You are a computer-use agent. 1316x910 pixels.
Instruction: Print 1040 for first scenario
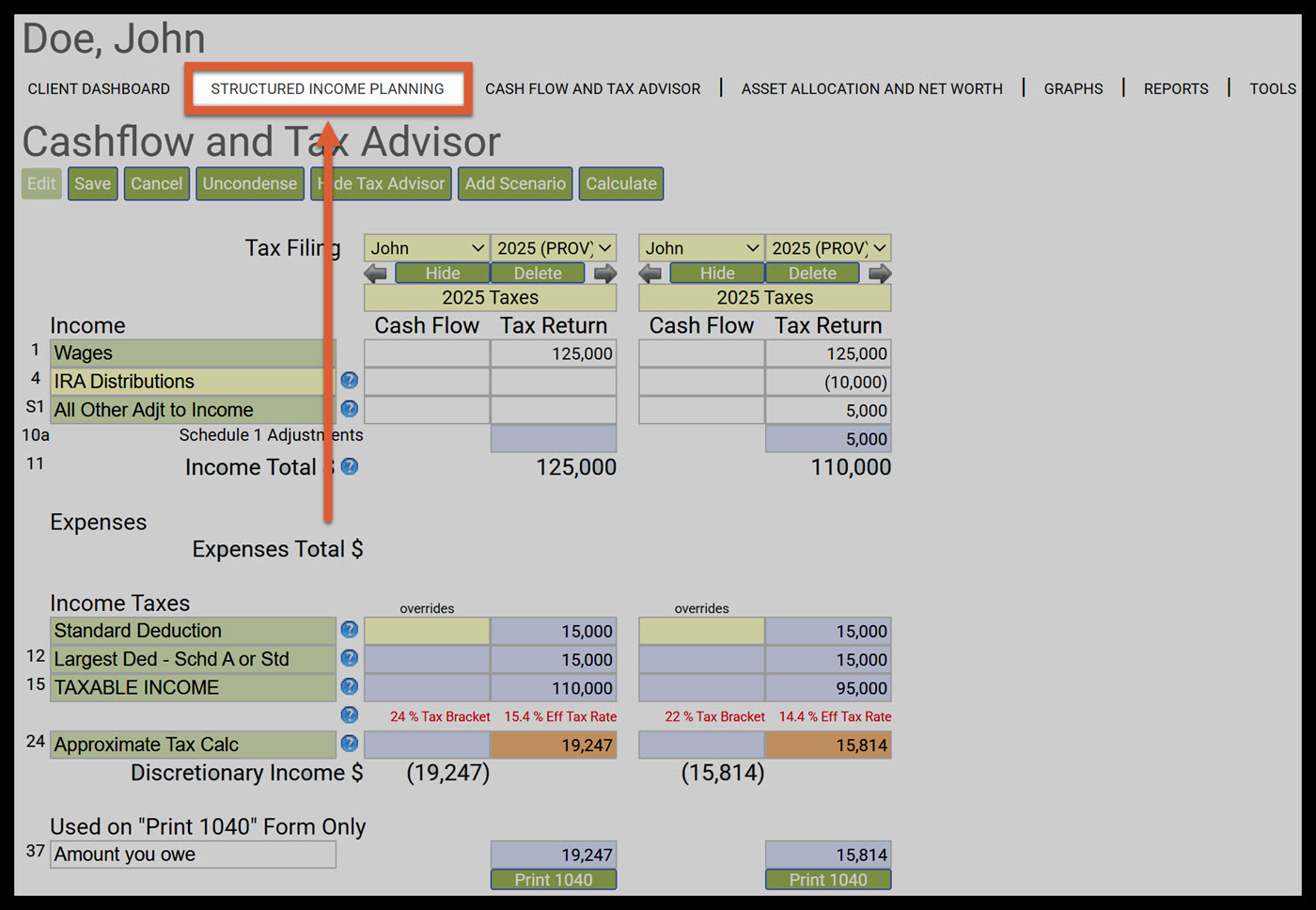(554, 880)
